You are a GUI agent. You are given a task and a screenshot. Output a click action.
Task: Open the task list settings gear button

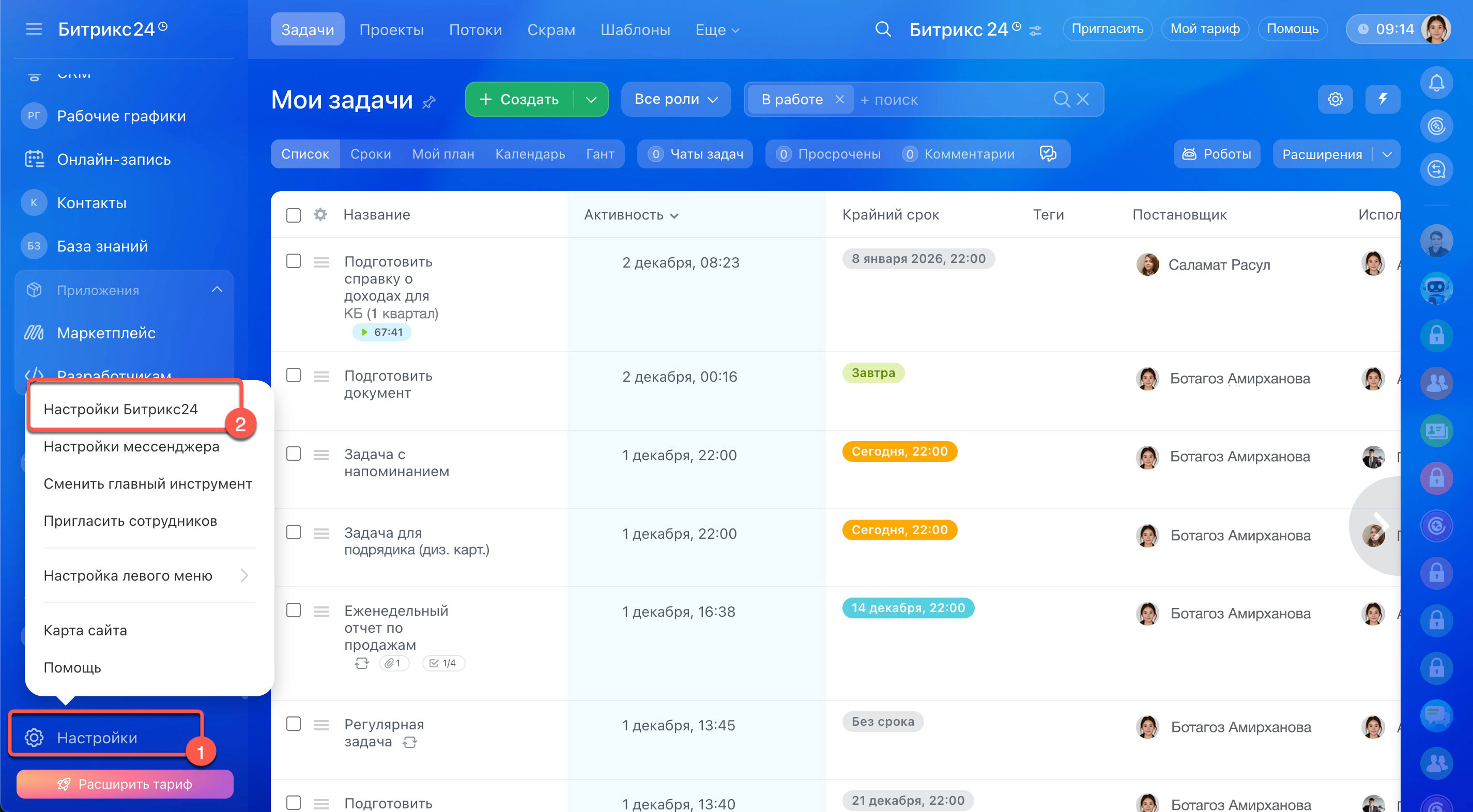tap(1334, 99)
